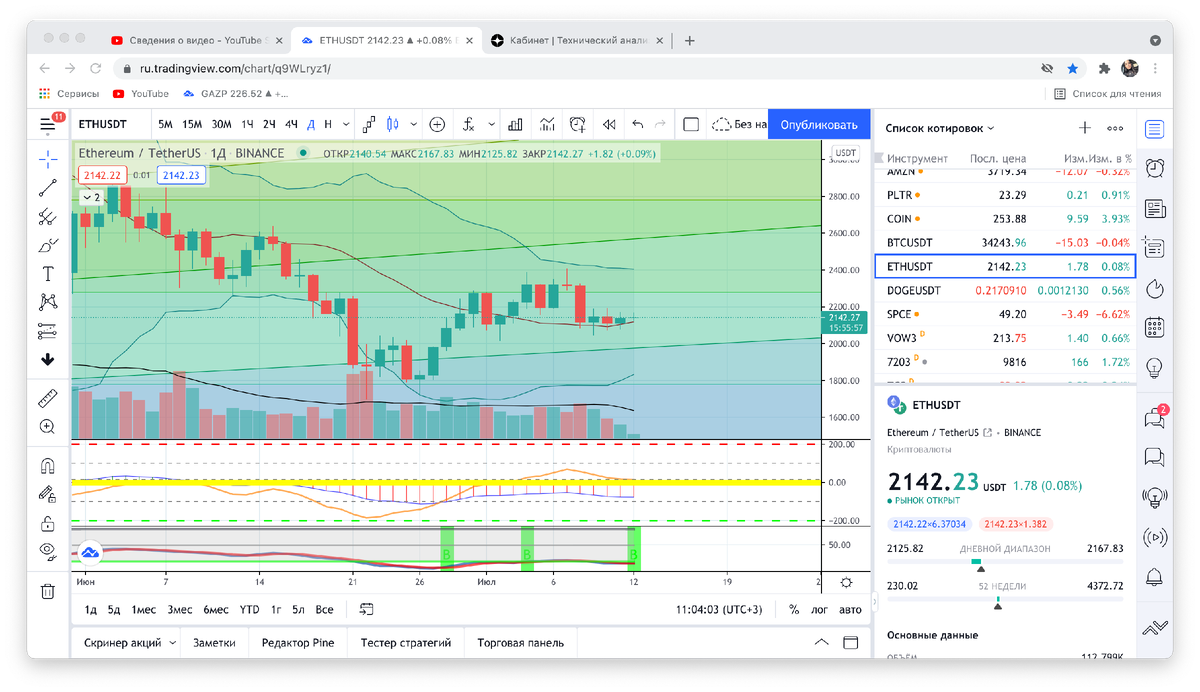Screen dimensions: 1200x692
Task: Select the 5М timeframe
Action: click(x=166, y=125)
